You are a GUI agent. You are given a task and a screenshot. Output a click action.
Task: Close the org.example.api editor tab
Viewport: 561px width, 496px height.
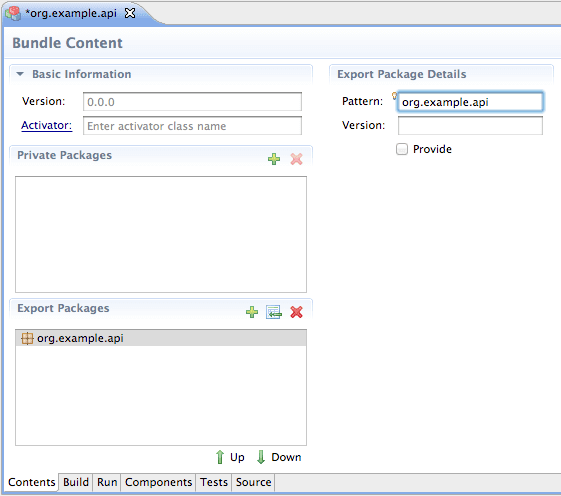[130, 13]
